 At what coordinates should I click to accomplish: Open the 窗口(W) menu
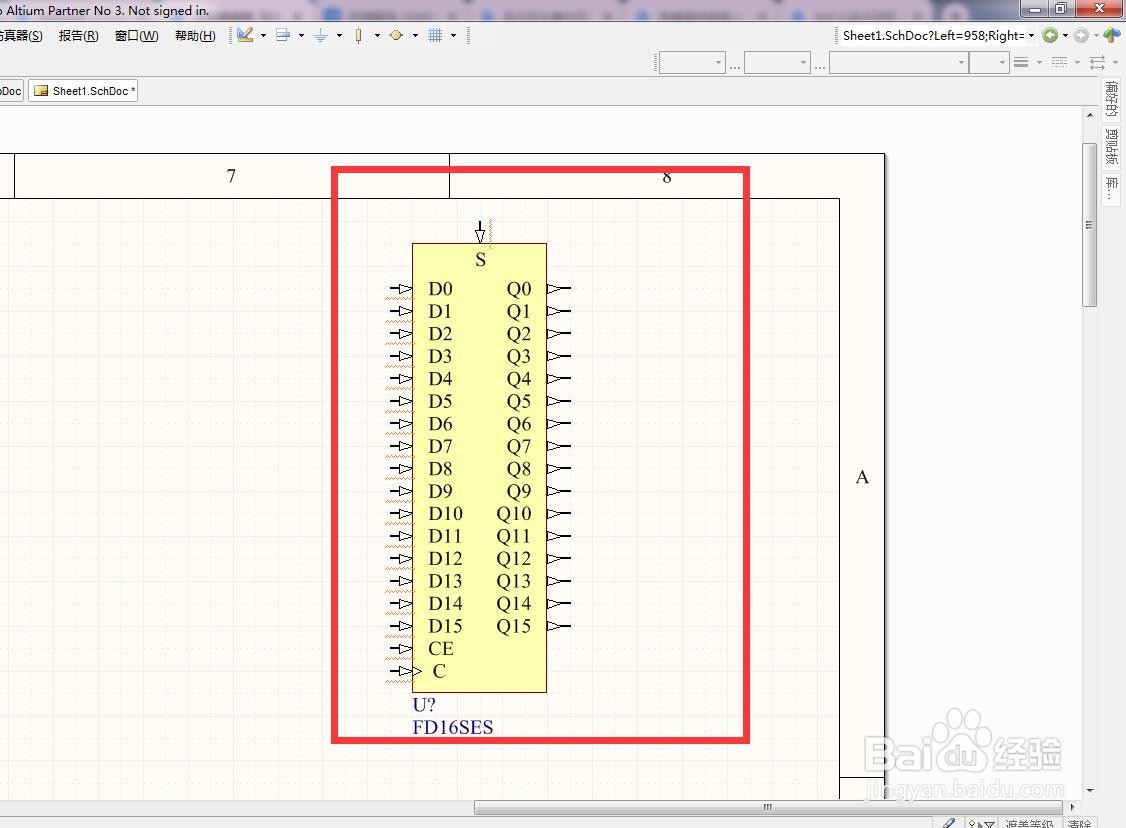[136, 35]
